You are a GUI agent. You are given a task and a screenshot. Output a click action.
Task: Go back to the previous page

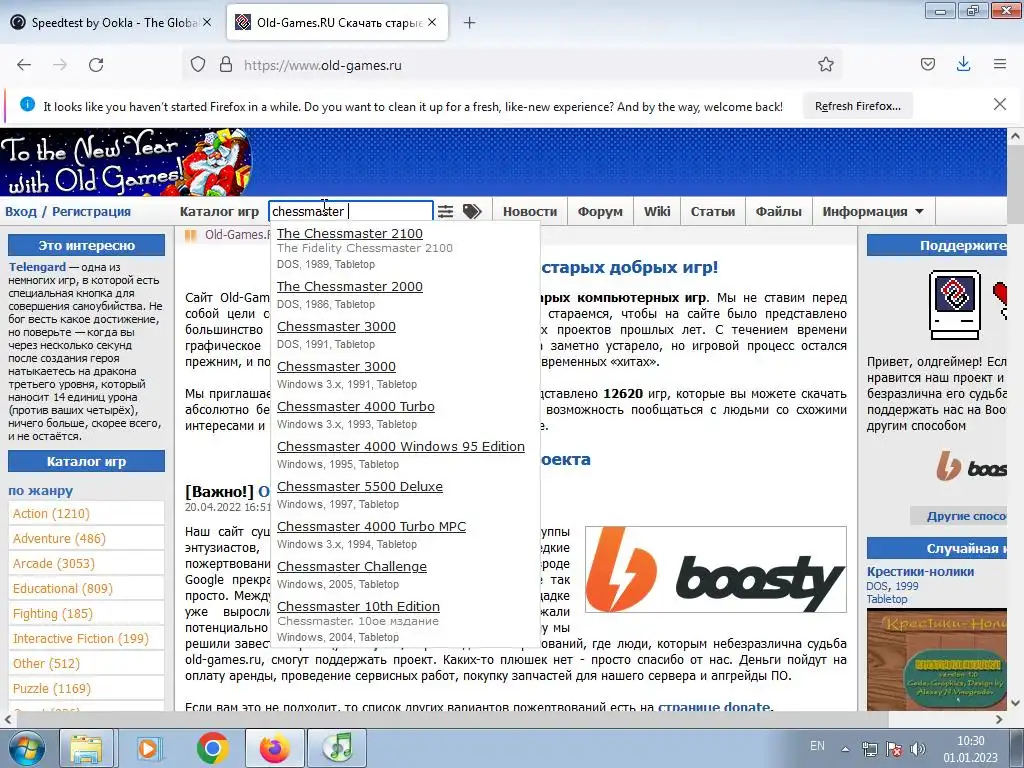pos(24,65)
